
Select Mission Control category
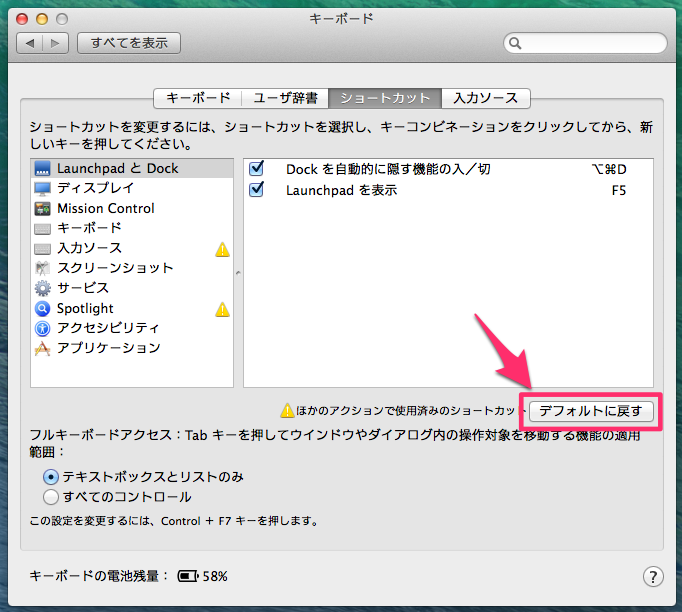click(132, 208)
